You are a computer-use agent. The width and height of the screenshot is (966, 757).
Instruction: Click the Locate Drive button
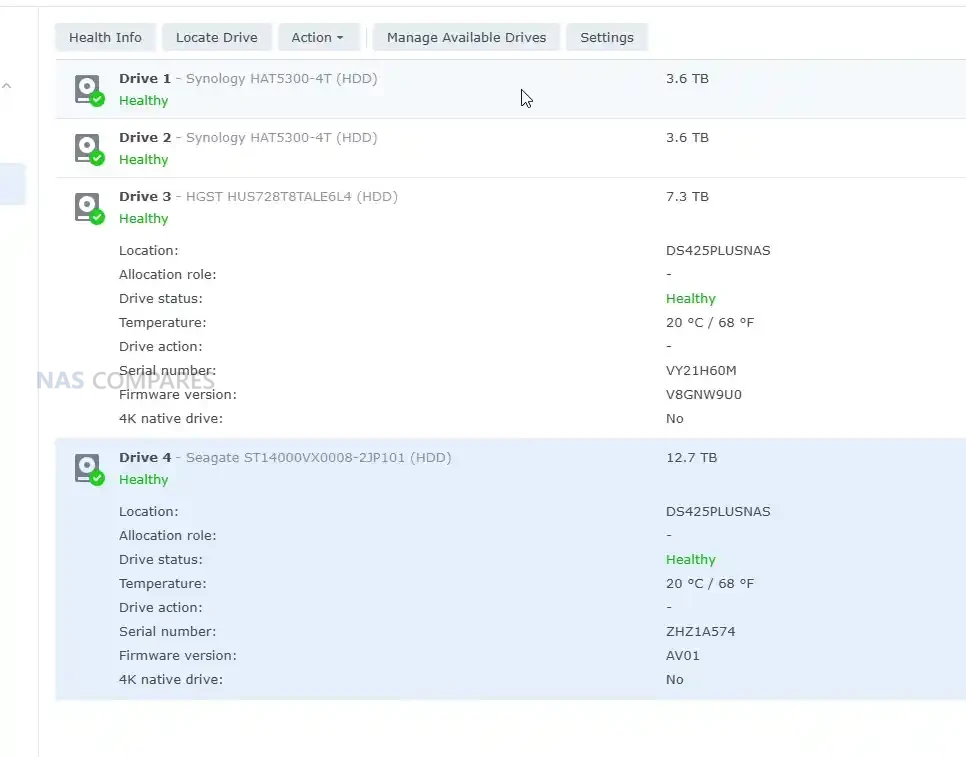pos(216,37)
